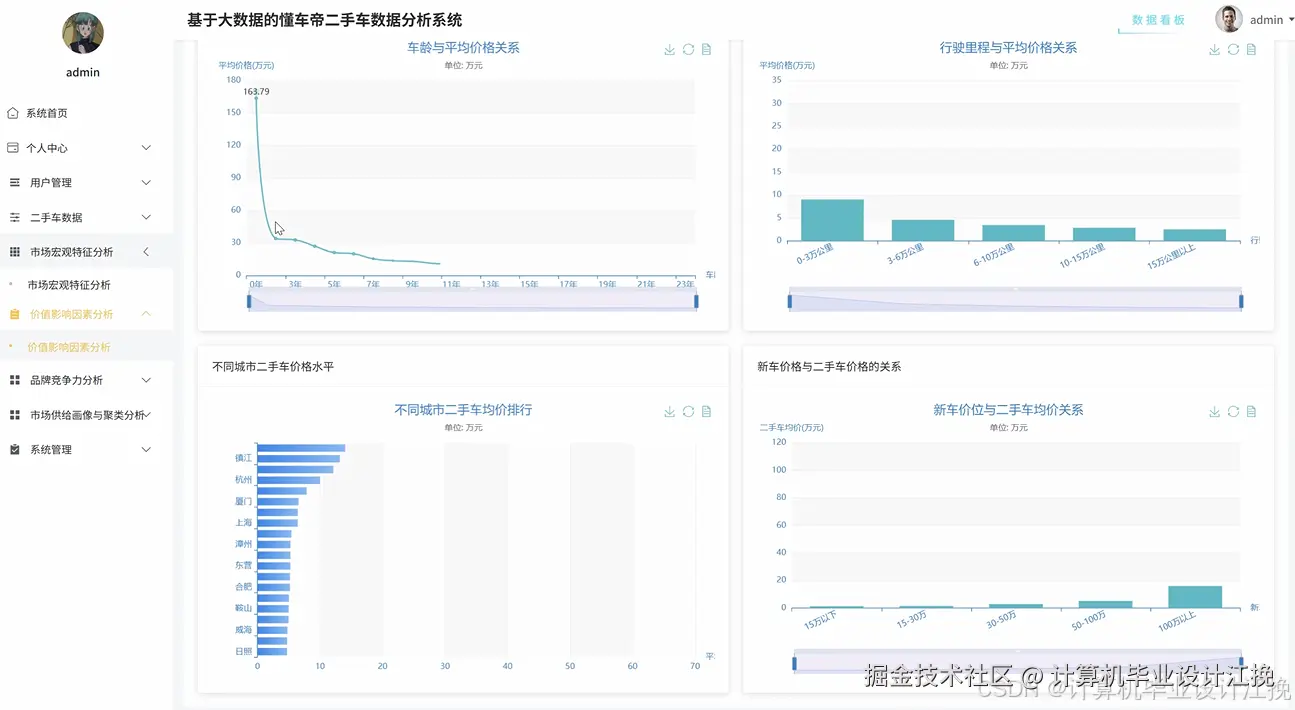
Task: Click the checklist icon beside 系统管理
Action: tap(15, 450)
